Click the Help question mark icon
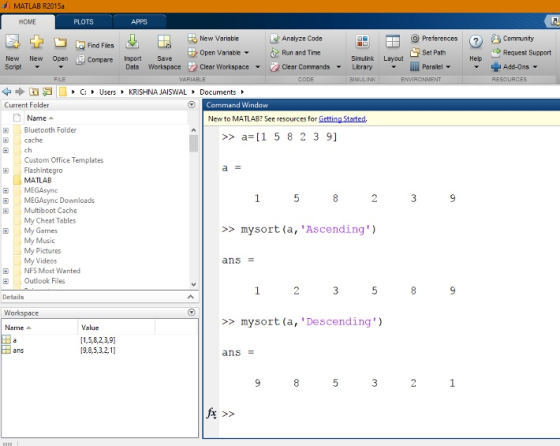This screenshot has height=446, width=560. click(x=475, y=42)
